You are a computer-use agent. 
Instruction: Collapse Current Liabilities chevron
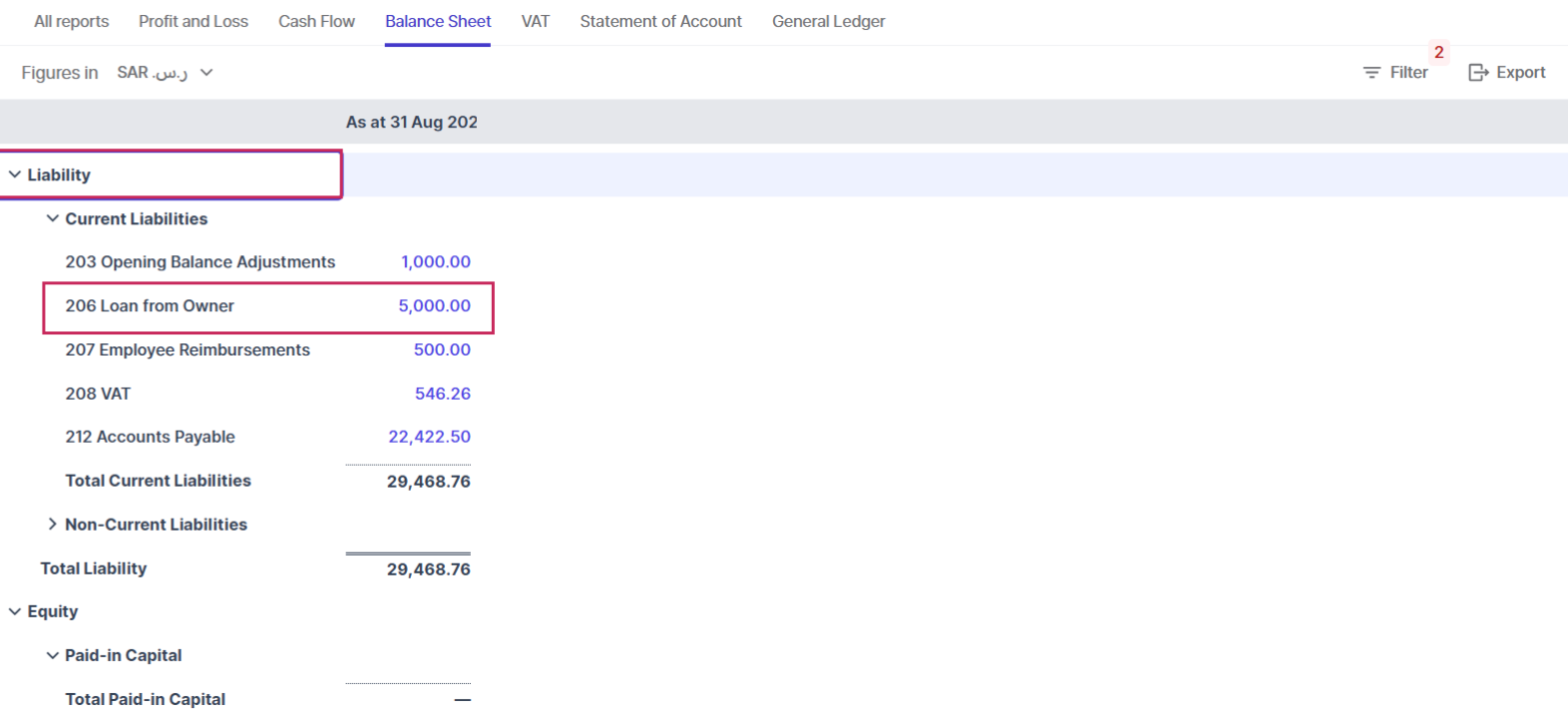(53, 218)
